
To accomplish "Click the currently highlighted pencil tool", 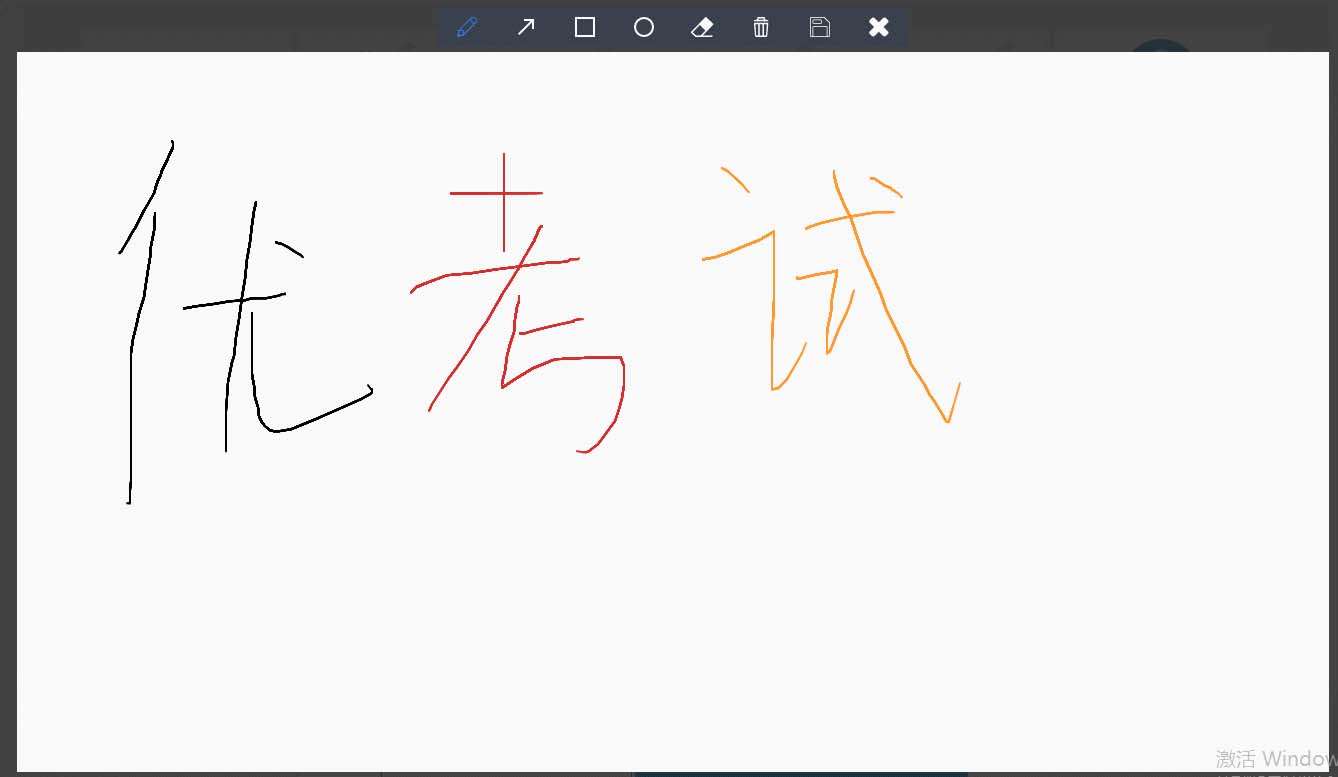I will click(466, 27).
